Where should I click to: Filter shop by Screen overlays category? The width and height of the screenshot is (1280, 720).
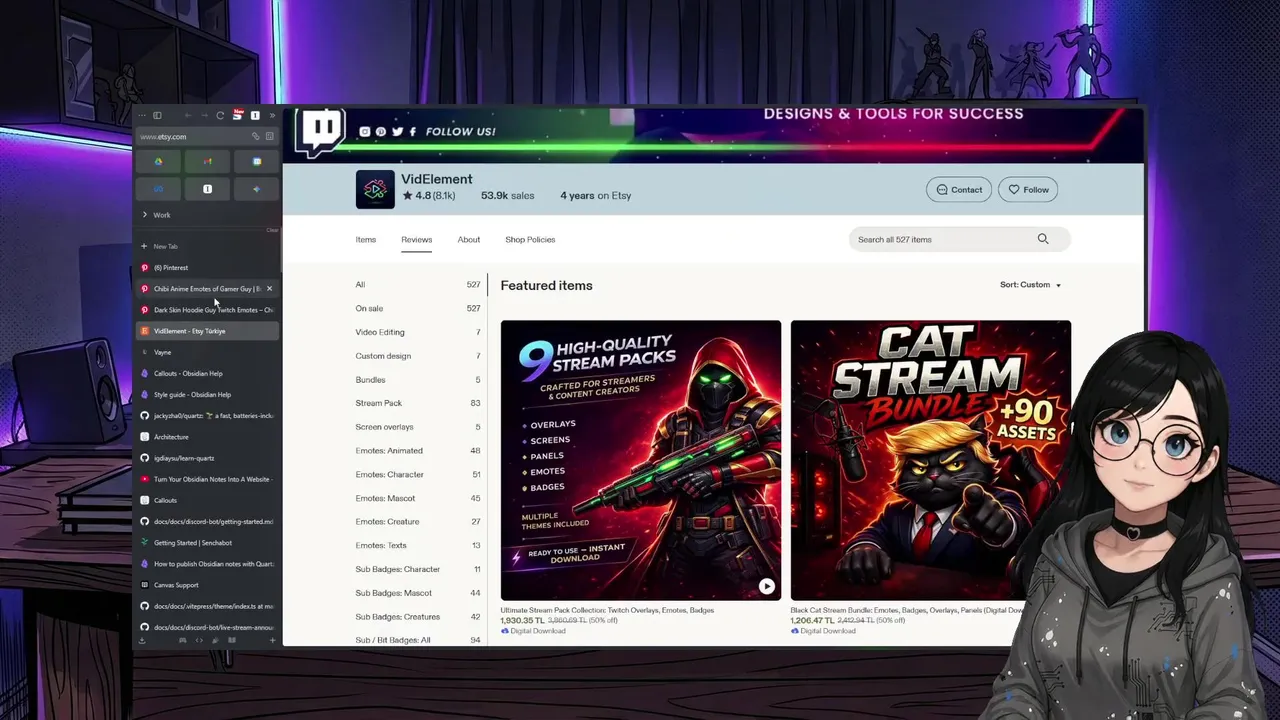click(418, 427)
